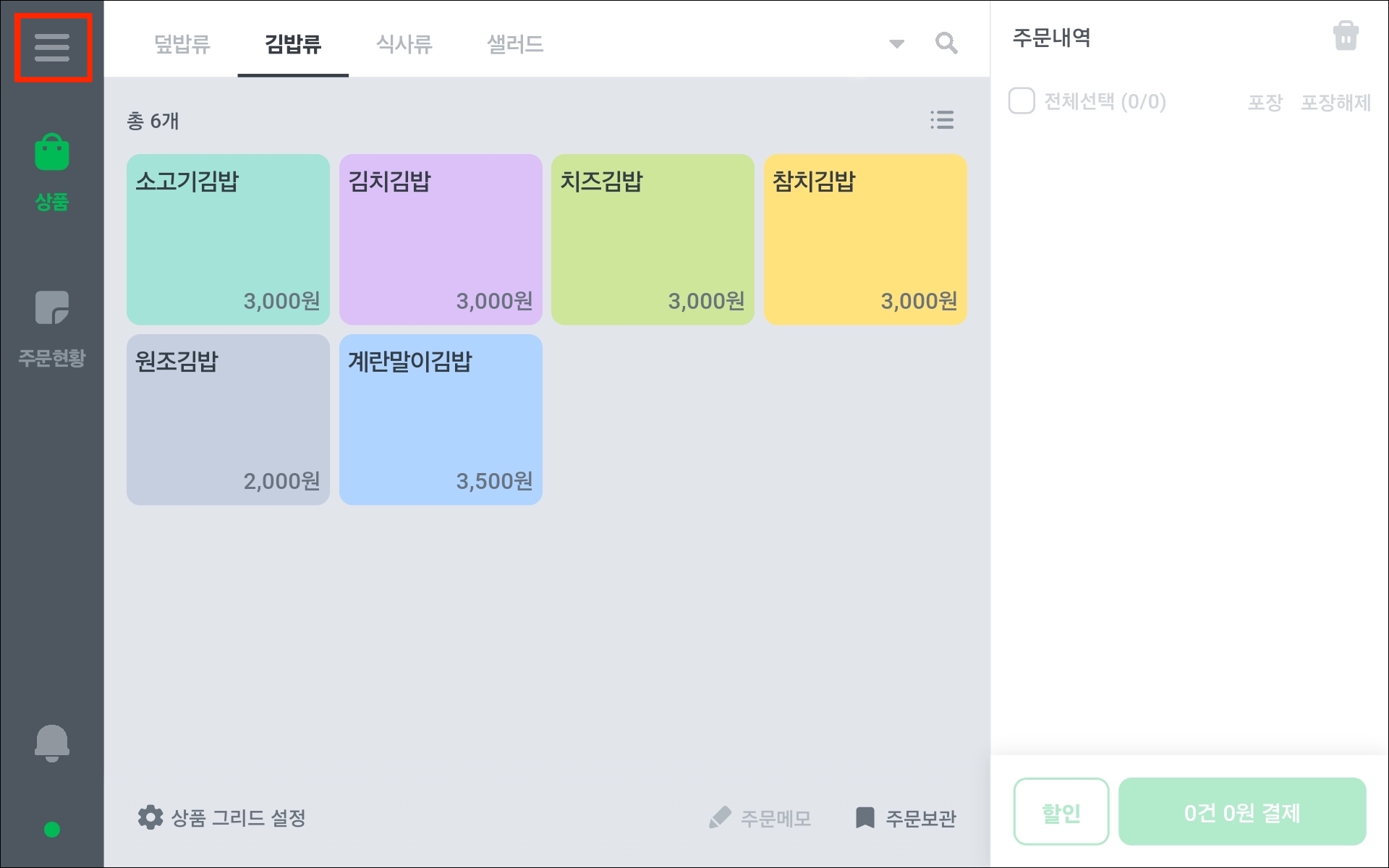Click the 포장해제 link
Viewport: 1389px width, 868px height.
click(x=1335, y=103)
